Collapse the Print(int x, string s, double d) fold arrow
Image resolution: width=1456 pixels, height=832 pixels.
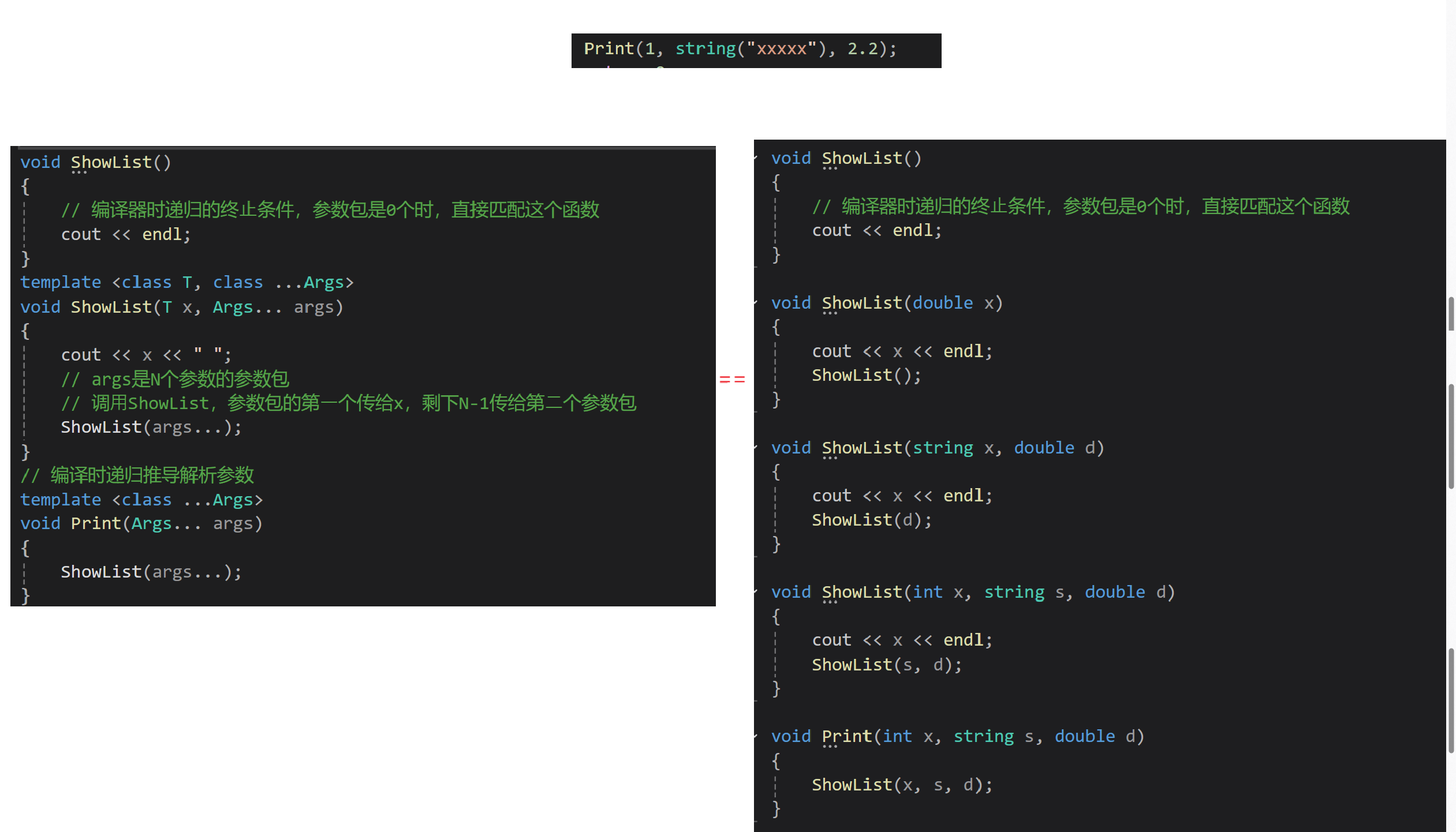[x=756, y=736]
